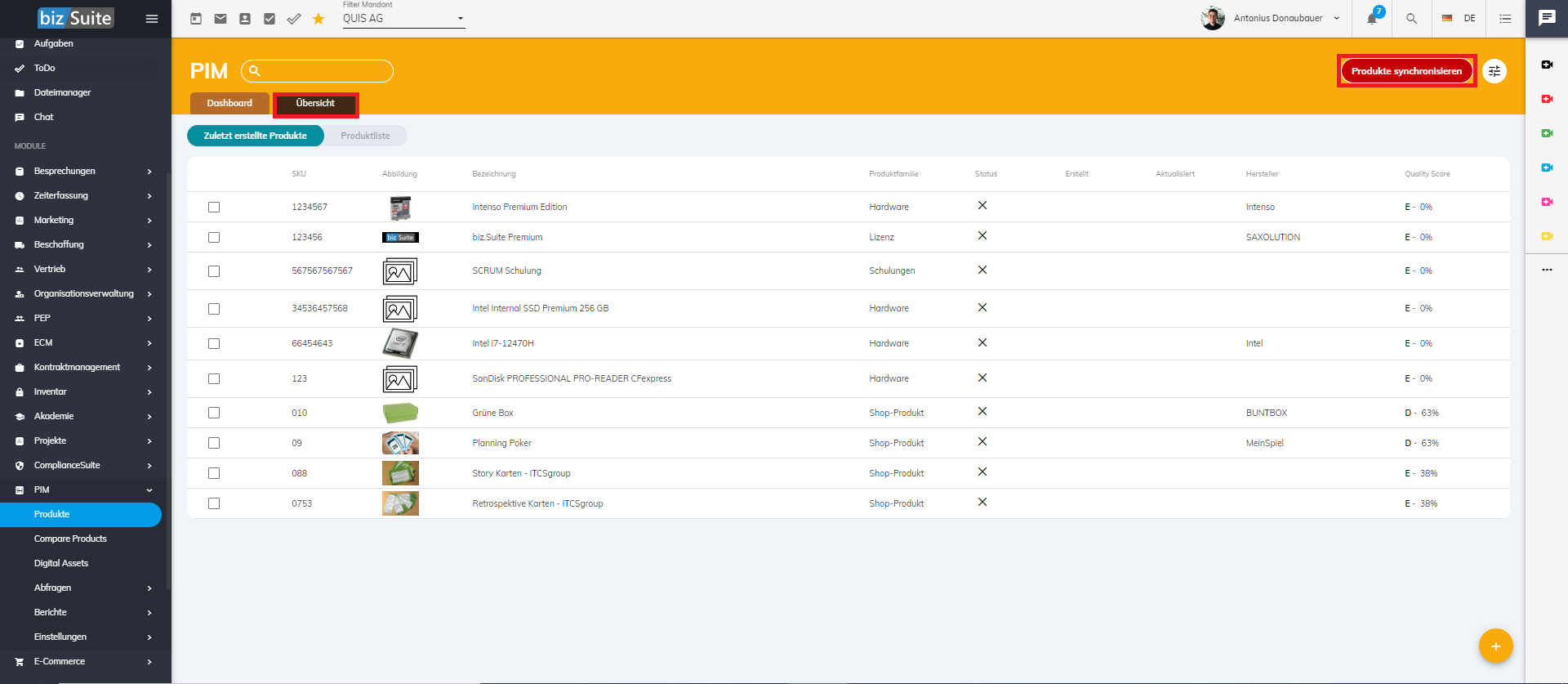Tick checkbox for Intel I7-12470H row
This screenshot has height=684, width=1568.
coord(214,344)
